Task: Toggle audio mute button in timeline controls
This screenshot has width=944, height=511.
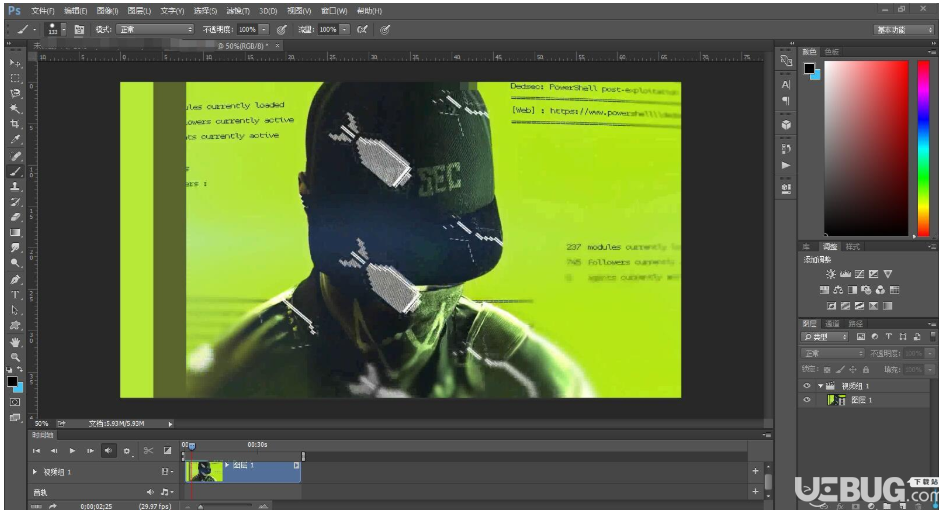Action: (x=108, y=450)
